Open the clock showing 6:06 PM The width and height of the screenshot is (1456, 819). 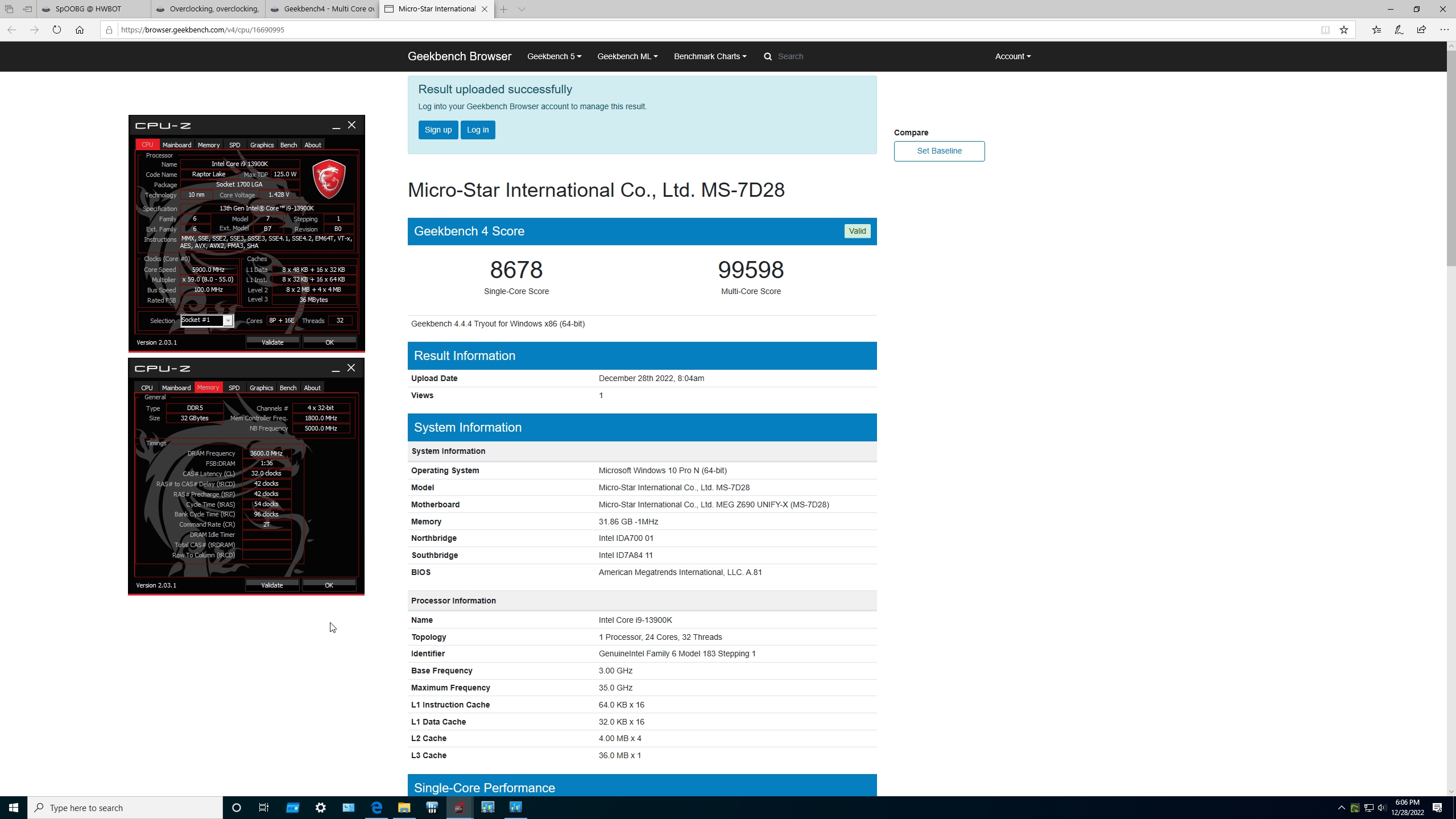(x=1408, y=808)
